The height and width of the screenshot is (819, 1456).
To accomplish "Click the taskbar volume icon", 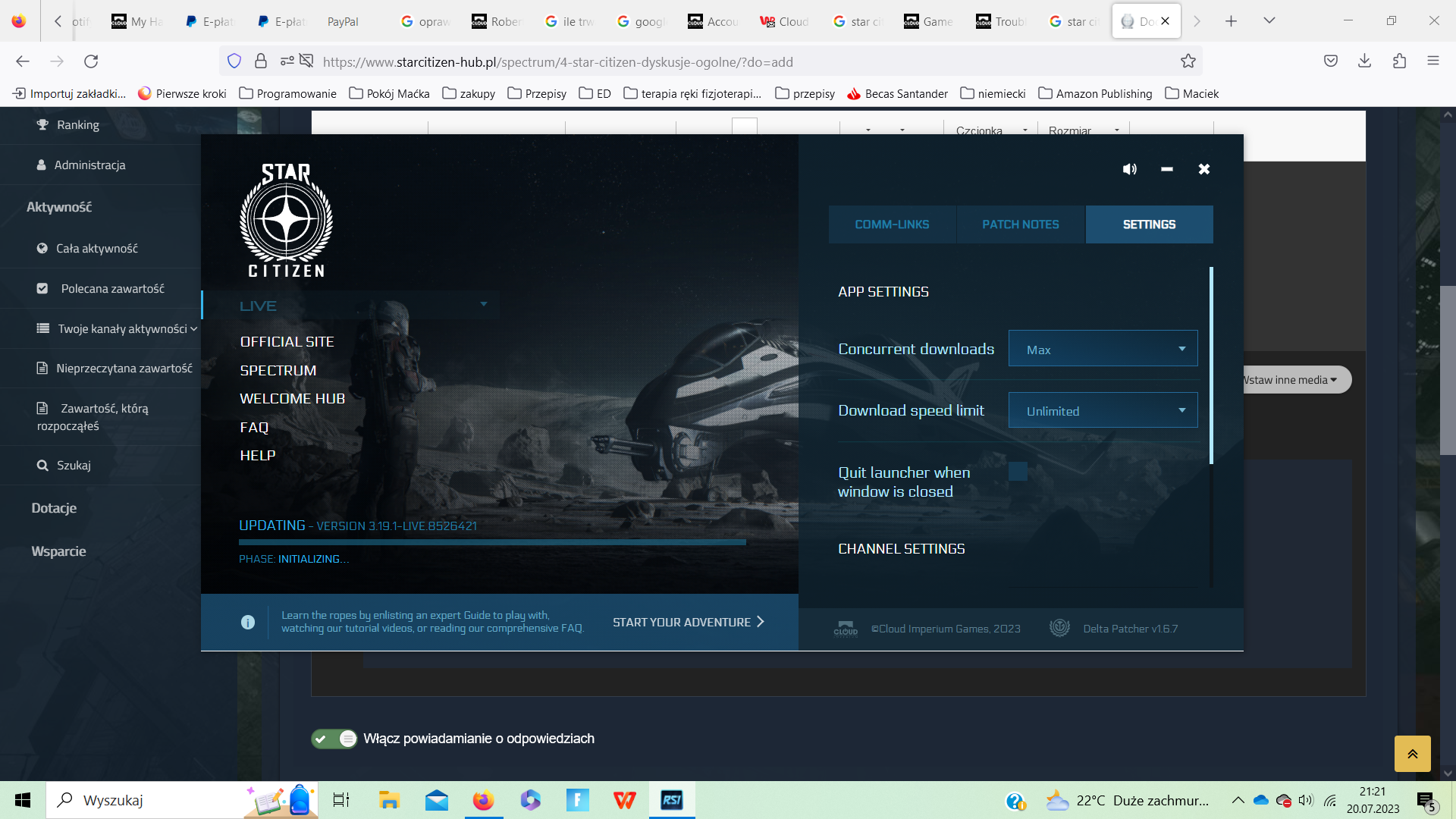I will (1305, 800).
